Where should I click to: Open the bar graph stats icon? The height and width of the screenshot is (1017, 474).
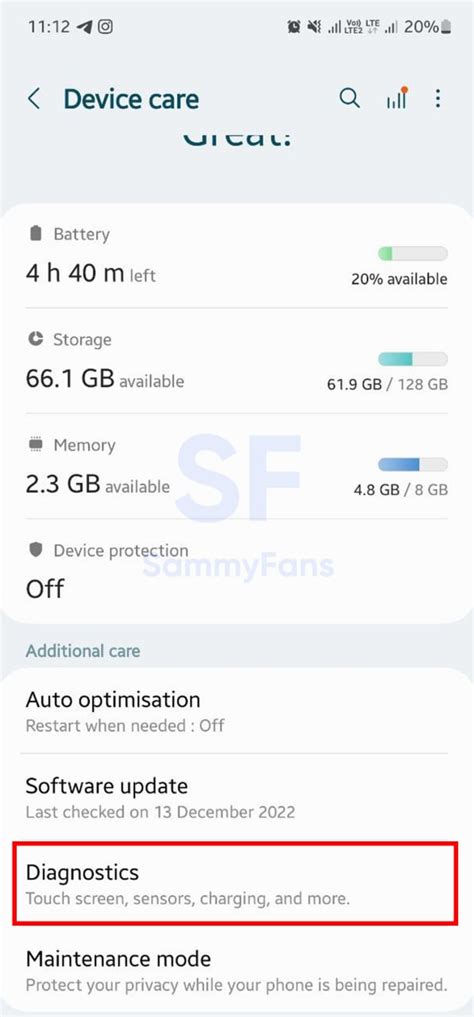coord(397,98)
